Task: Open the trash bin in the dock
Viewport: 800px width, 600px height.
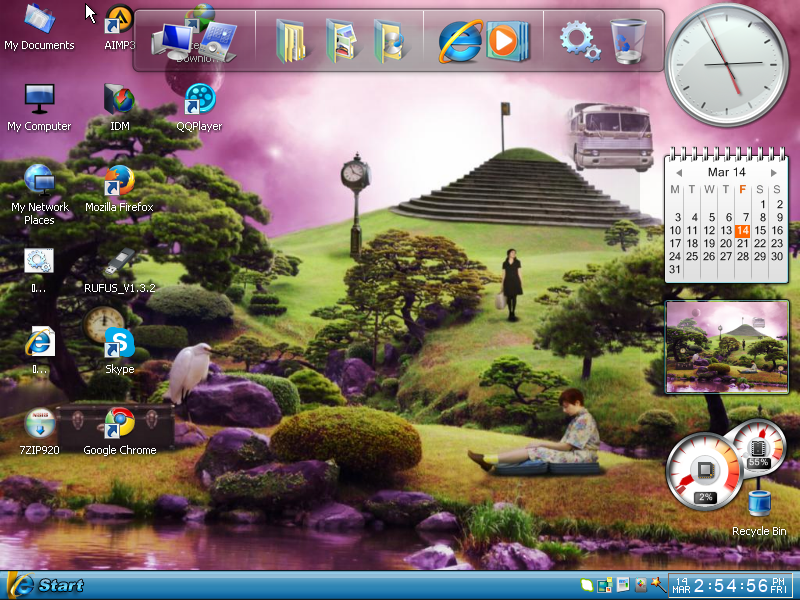Action: [628, 41]
